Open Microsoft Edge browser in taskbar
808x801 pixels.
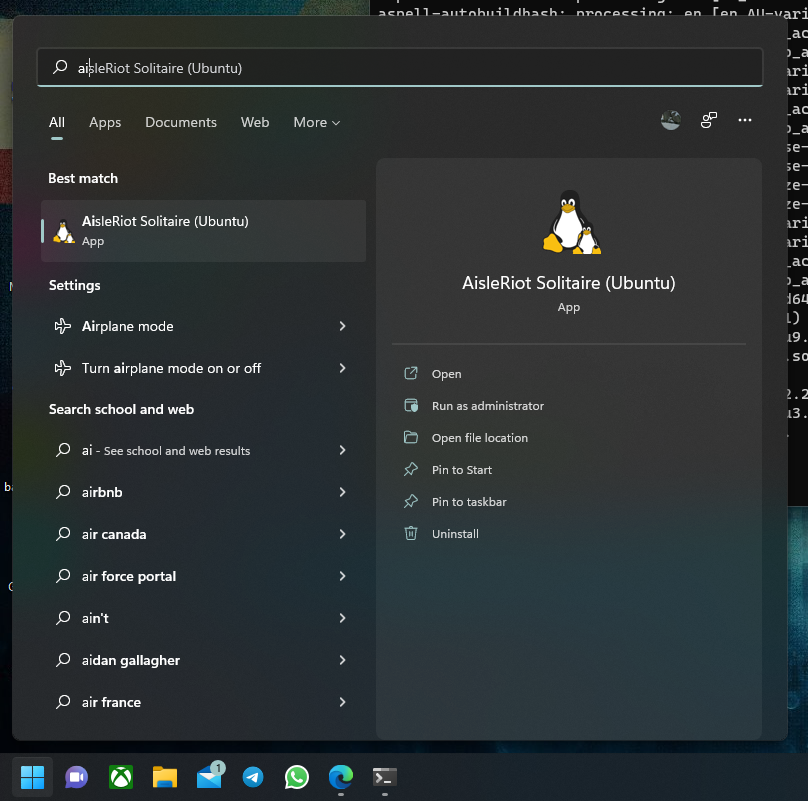click(x=341, y=777)
